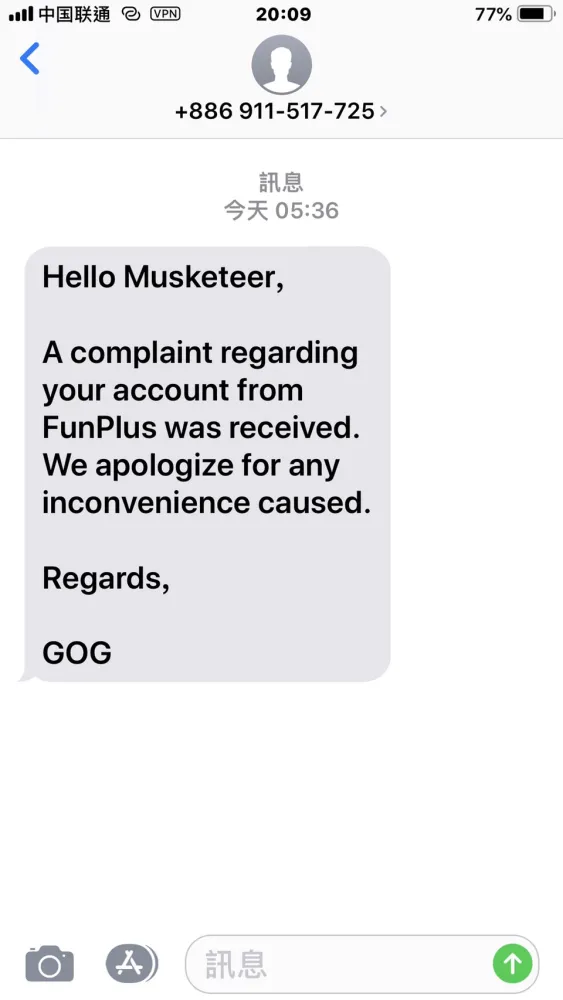563x1000 pixels.
Task: Tap the 訊息 label above the timestamp
Action: tap(281, 183)
